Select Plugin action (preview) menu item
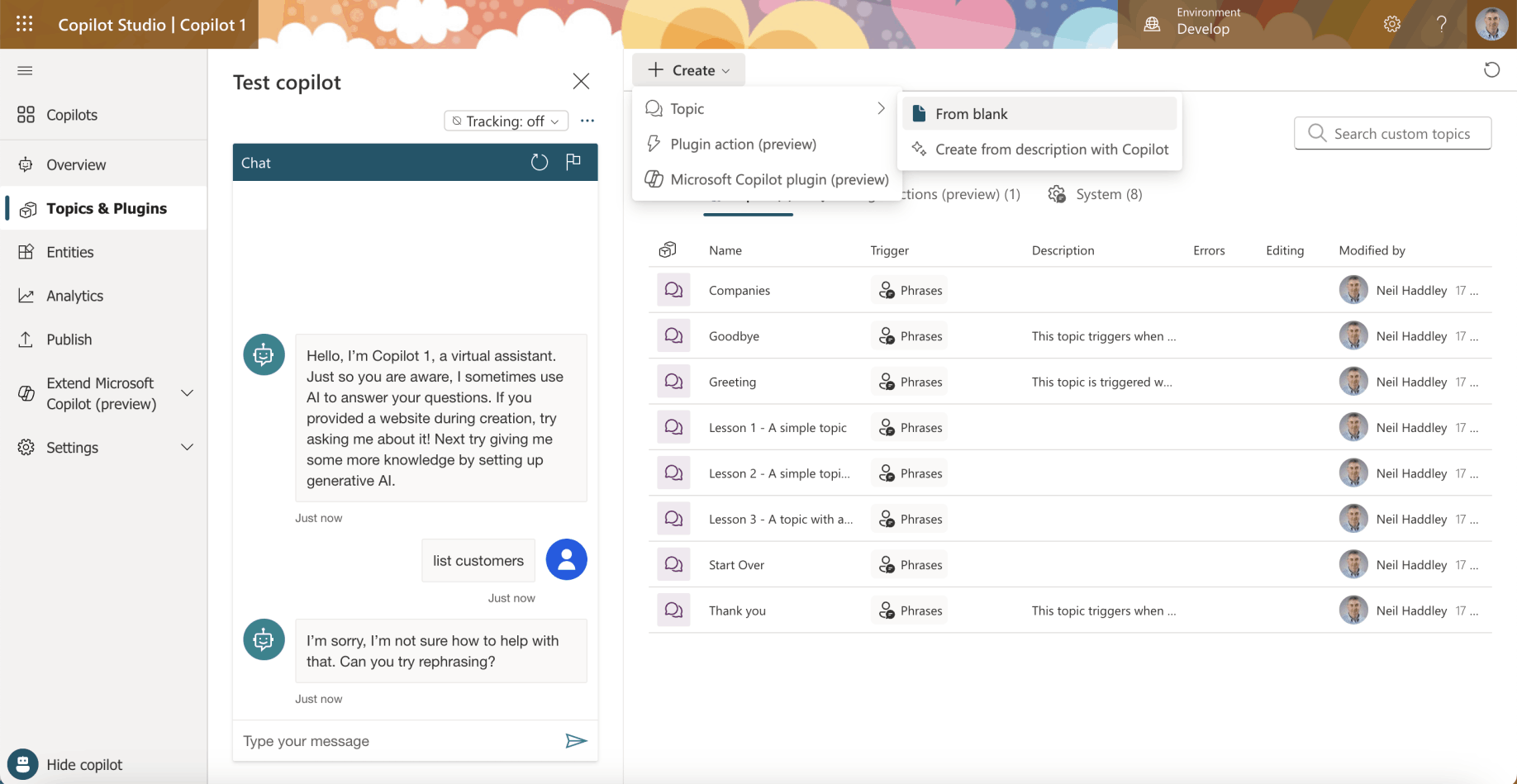 pos(743,144)
